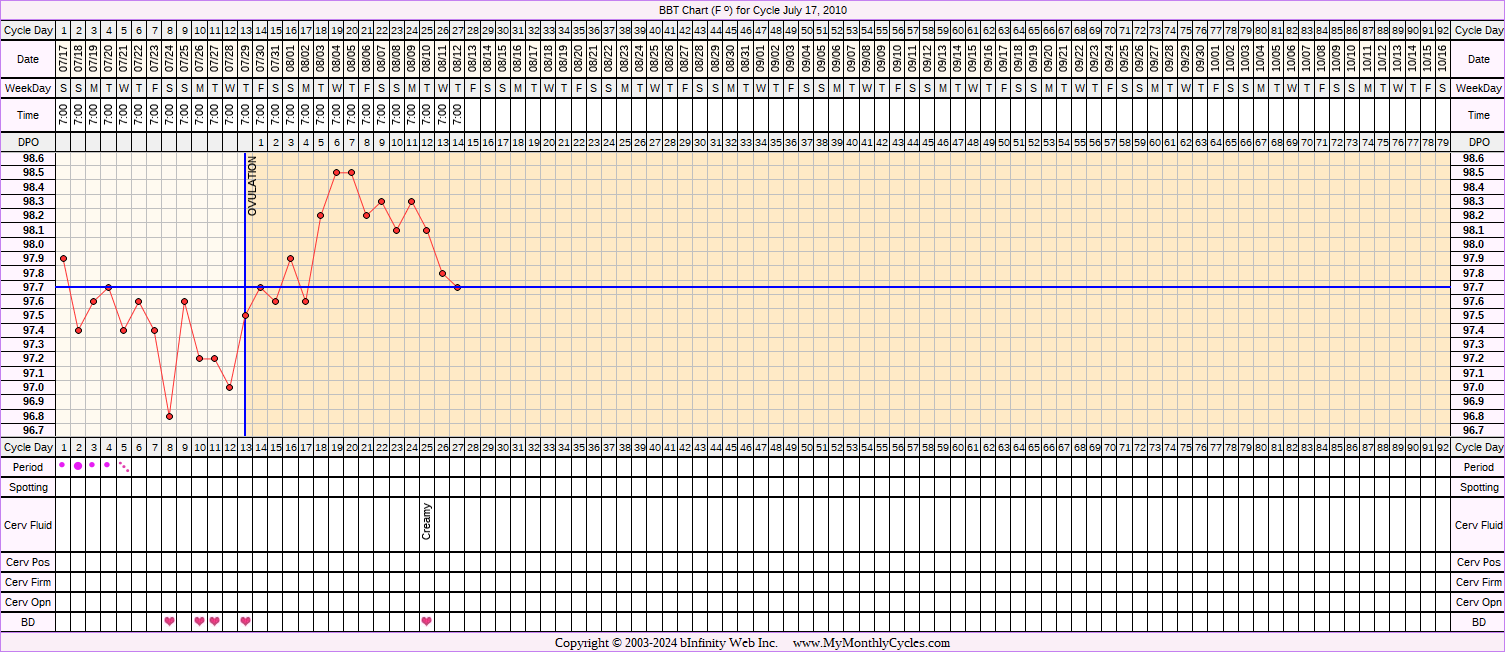Select the 98.3 temperature point on cycle day 24
This screenshot has height=652, width=1505.
click(x=412, y=201)
